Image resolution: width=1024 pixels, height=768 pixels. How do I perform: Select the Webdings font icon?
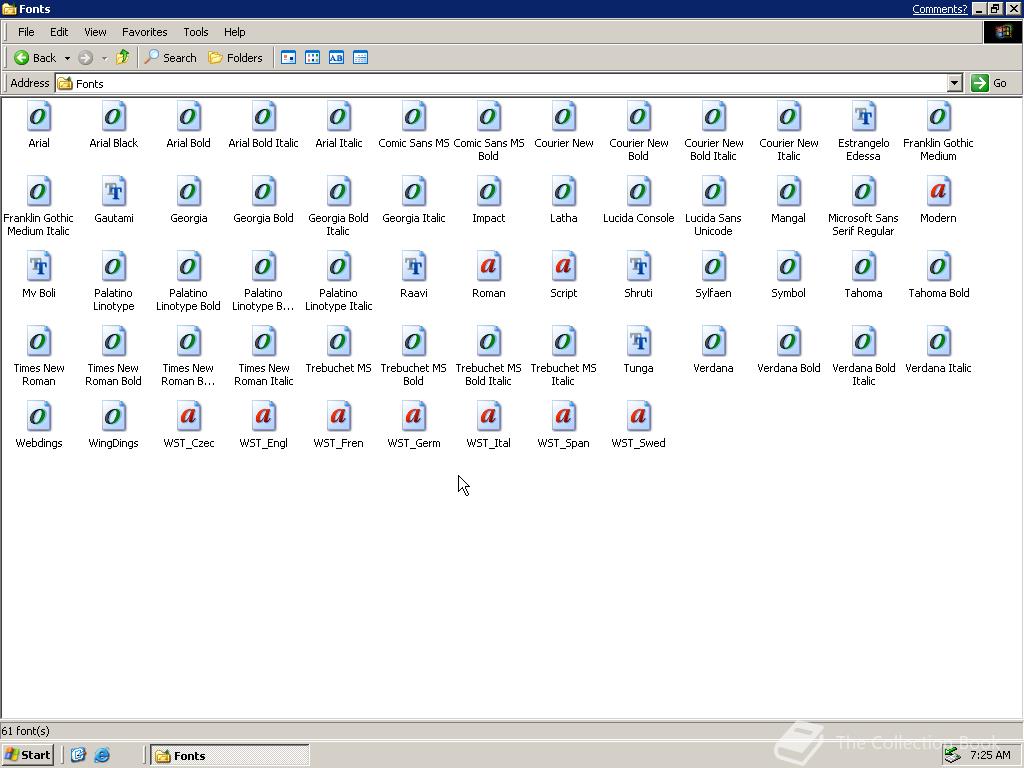tap(39, 418)
